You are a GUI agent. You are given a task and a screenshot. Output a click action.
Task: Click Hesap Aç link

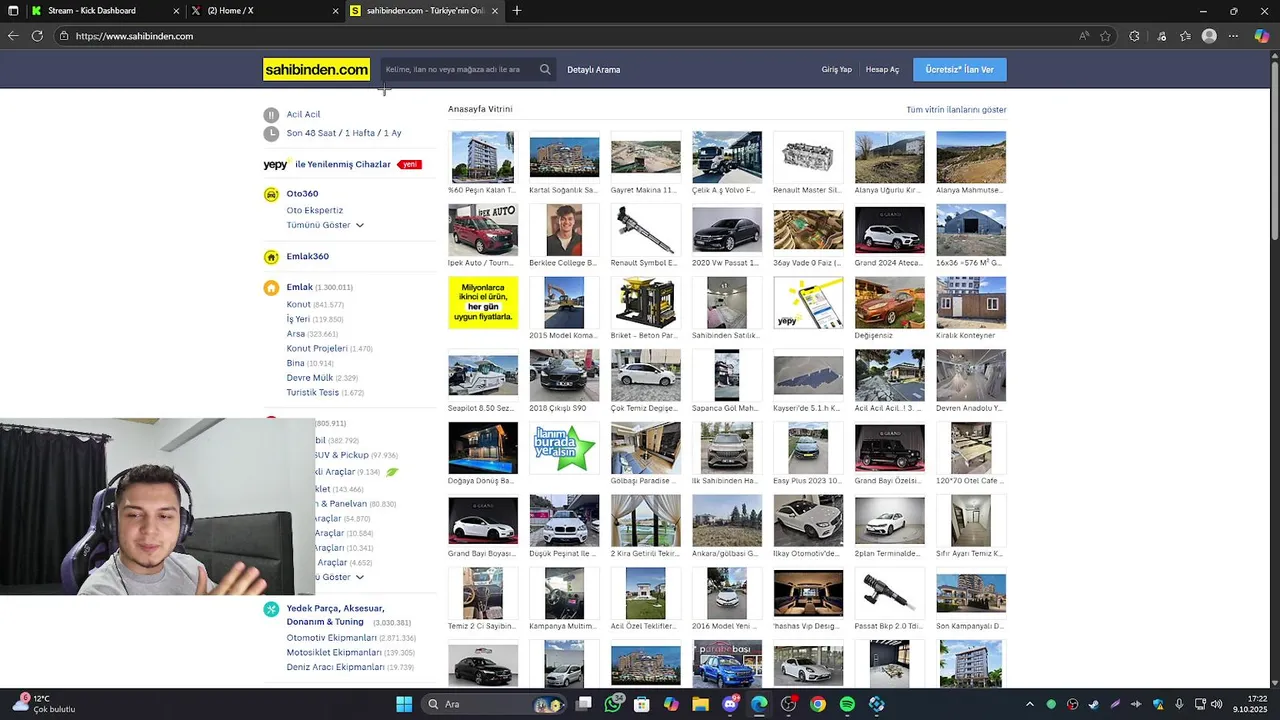882,70
